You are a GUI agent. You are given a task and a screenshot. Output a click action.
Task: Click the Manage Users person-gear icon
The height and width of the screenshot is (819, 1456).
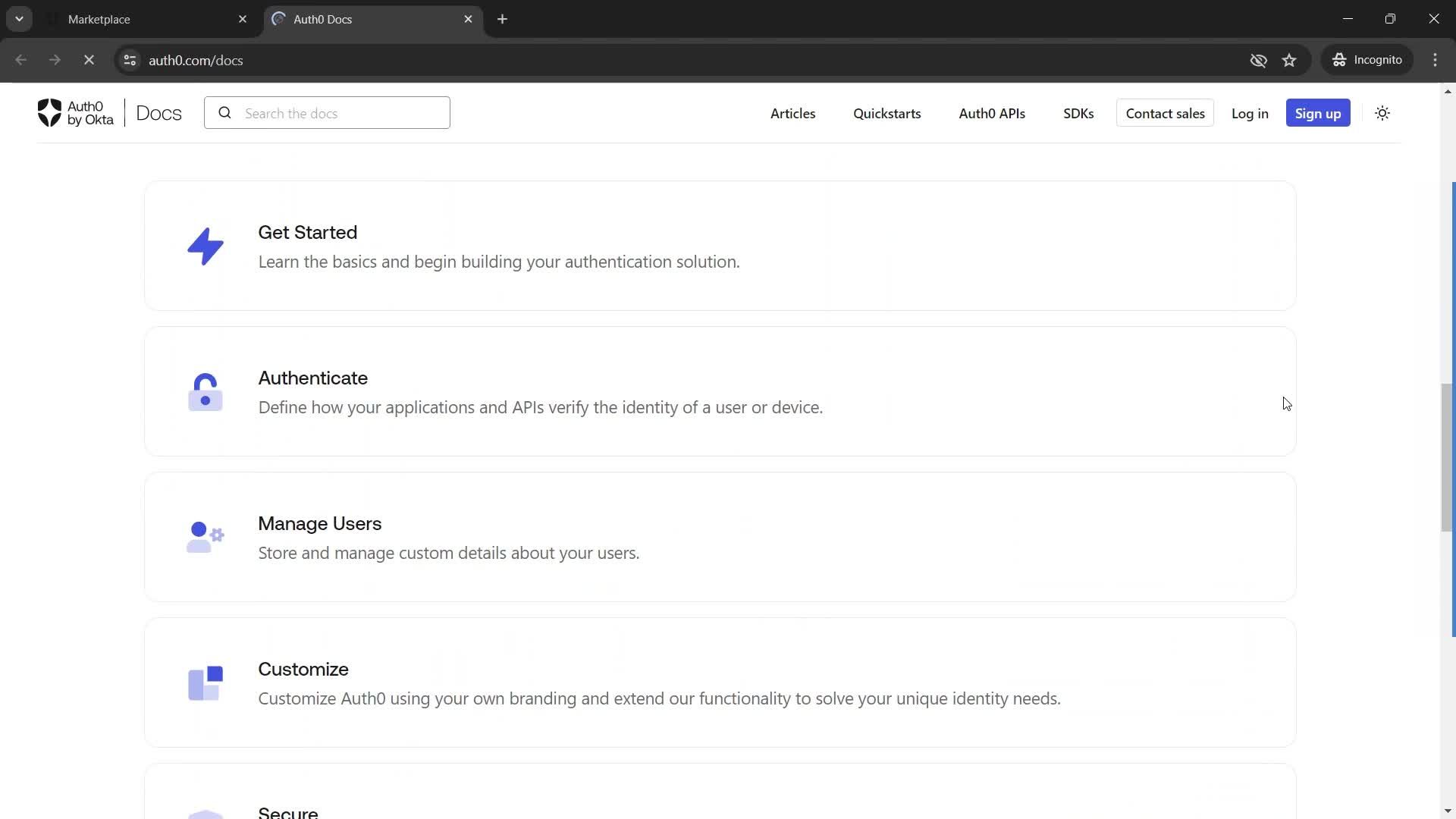pos(206,537)
